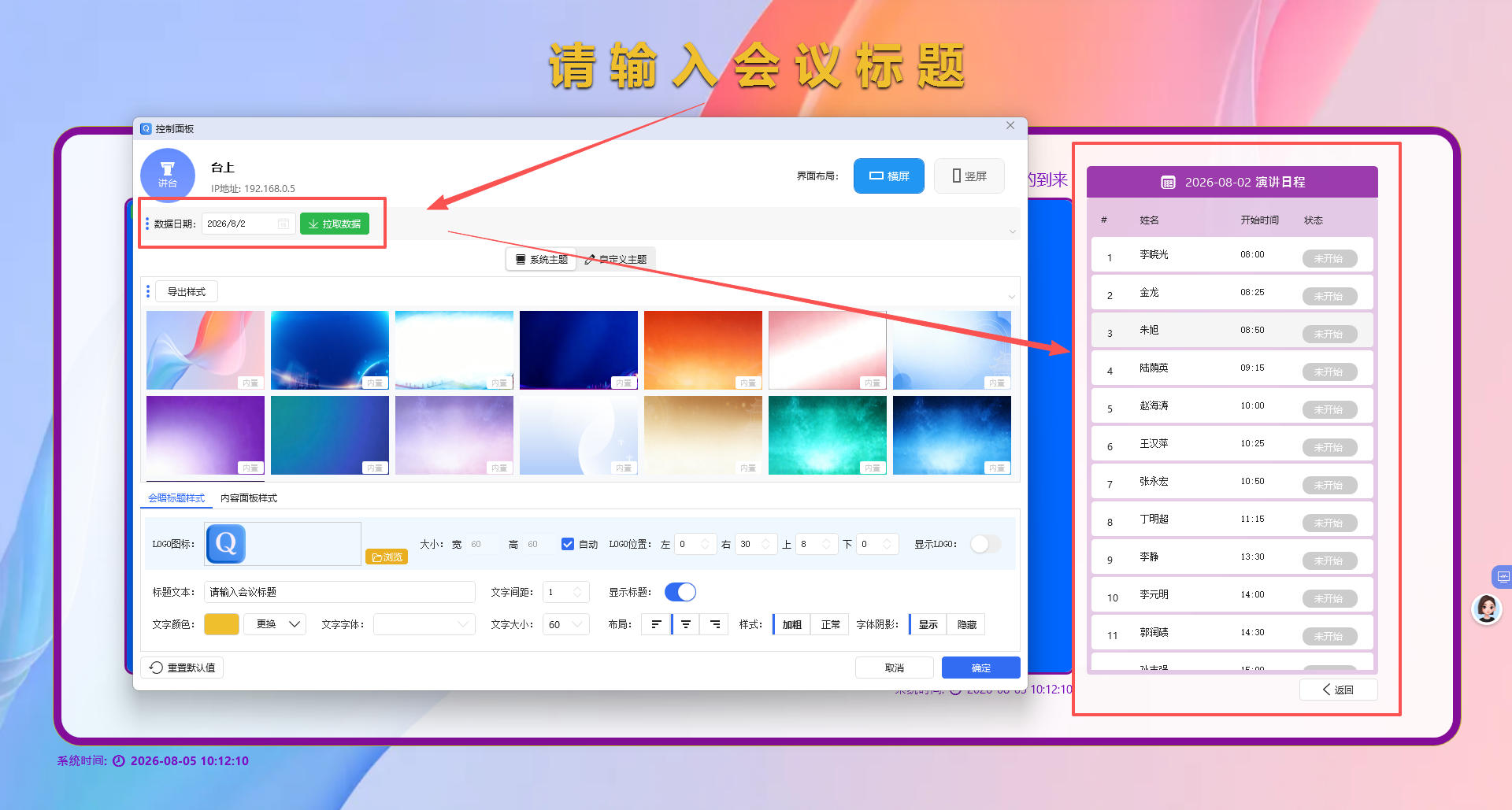The height and width of the screenshot is (810, 1512).
Task: Open the 会晤标题样式 tab
Action: click(176, 498)
